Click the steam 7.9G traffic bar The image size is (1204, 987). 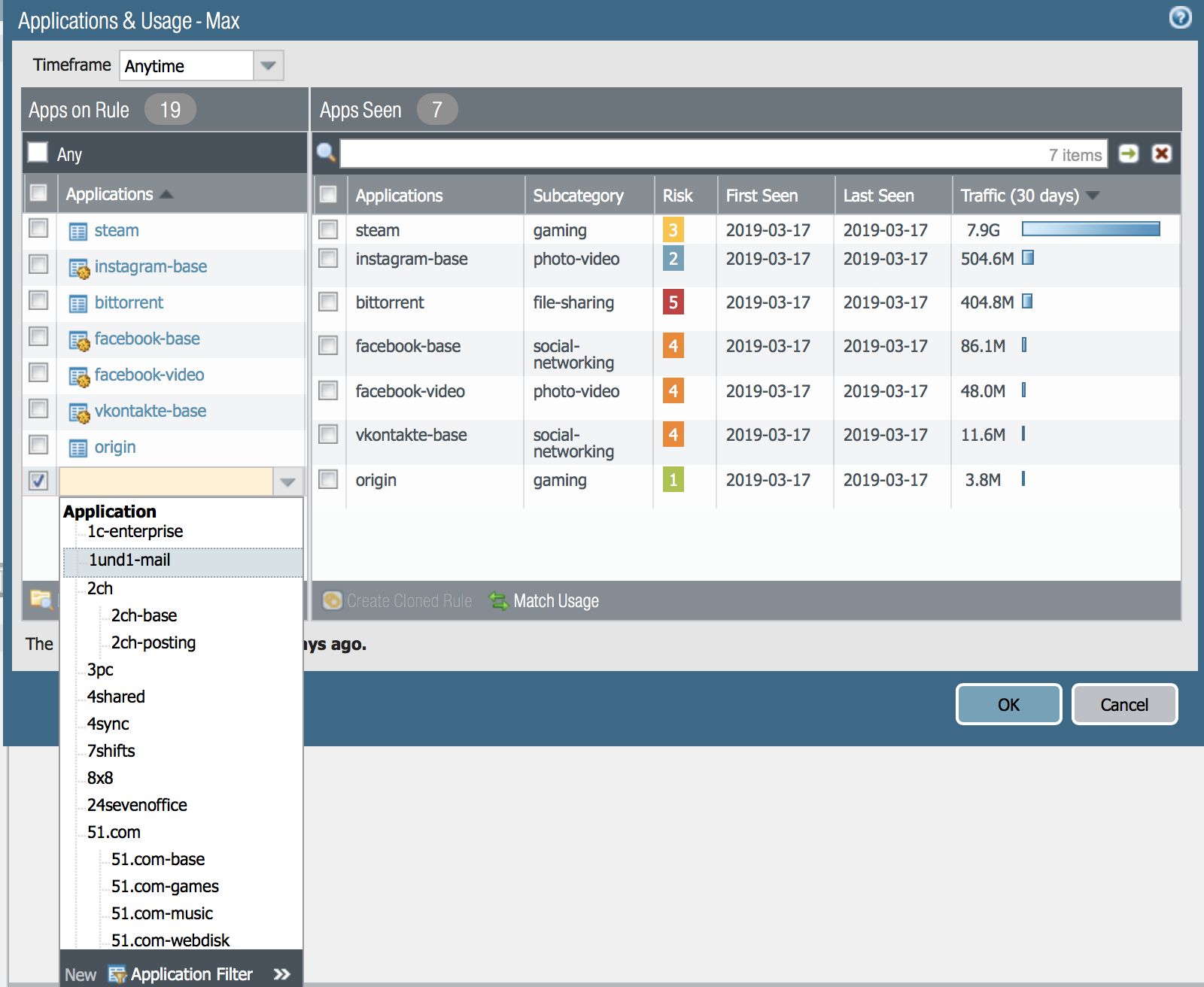click(1090, 229)
